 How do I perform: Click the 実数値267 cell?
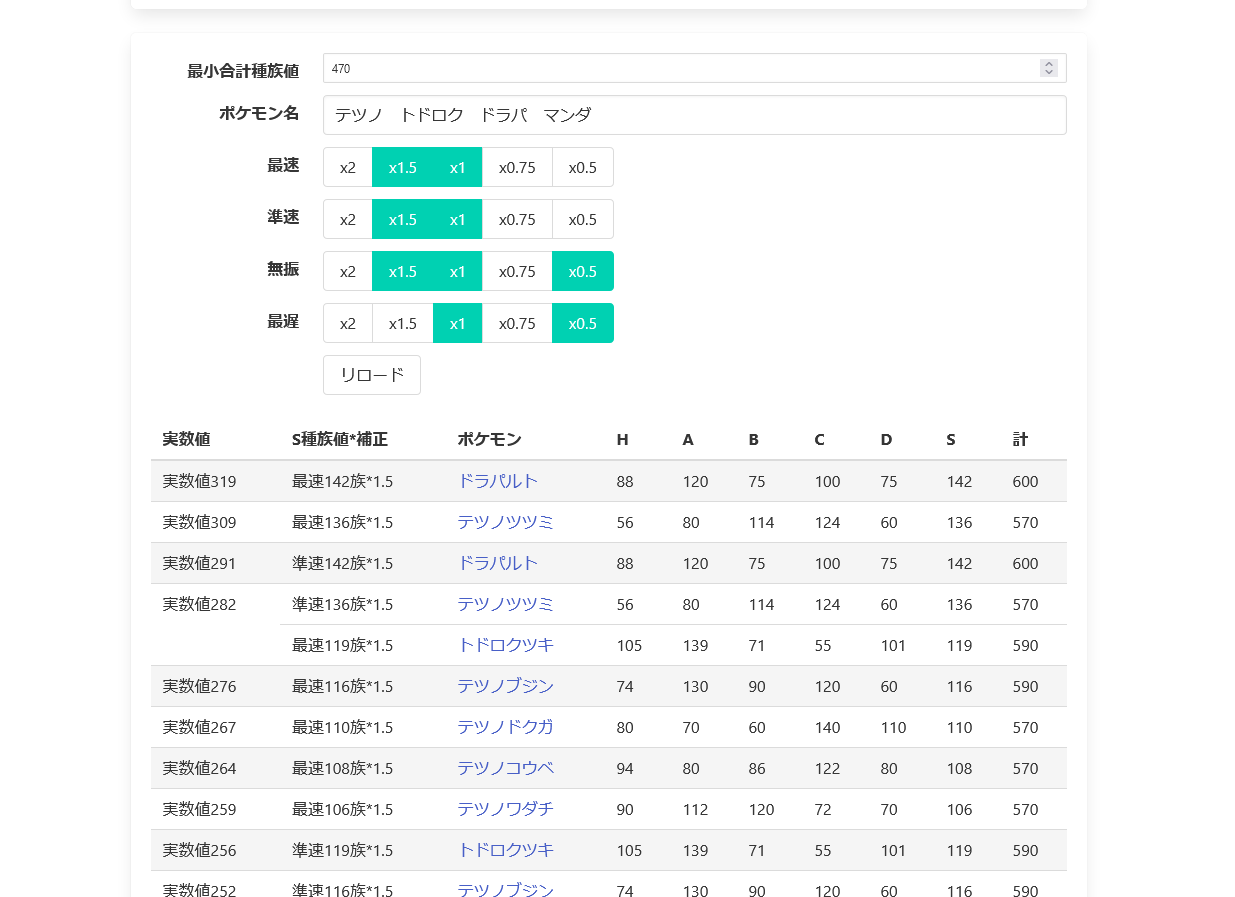pyautogui.click(x=215, y=727)
